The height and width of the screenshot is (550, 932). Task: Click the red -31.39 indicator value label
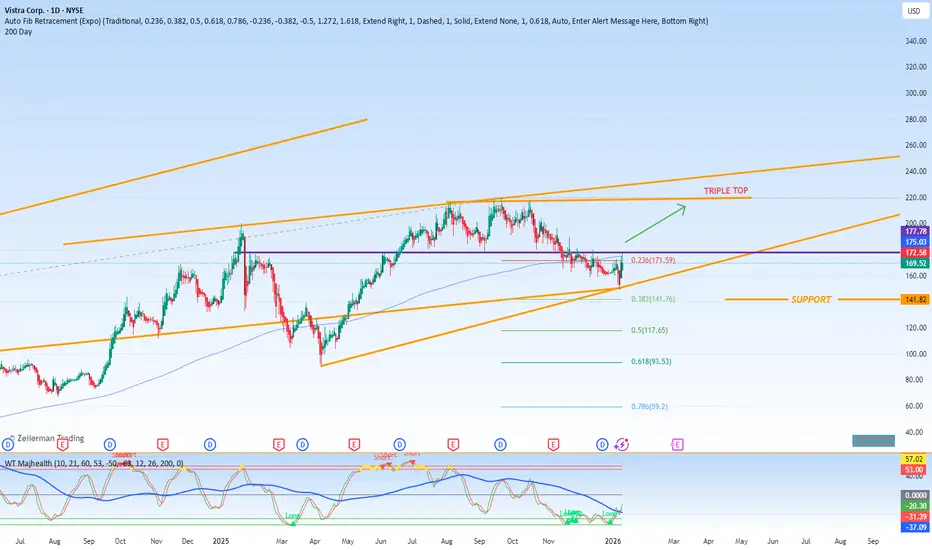(915, 517)
